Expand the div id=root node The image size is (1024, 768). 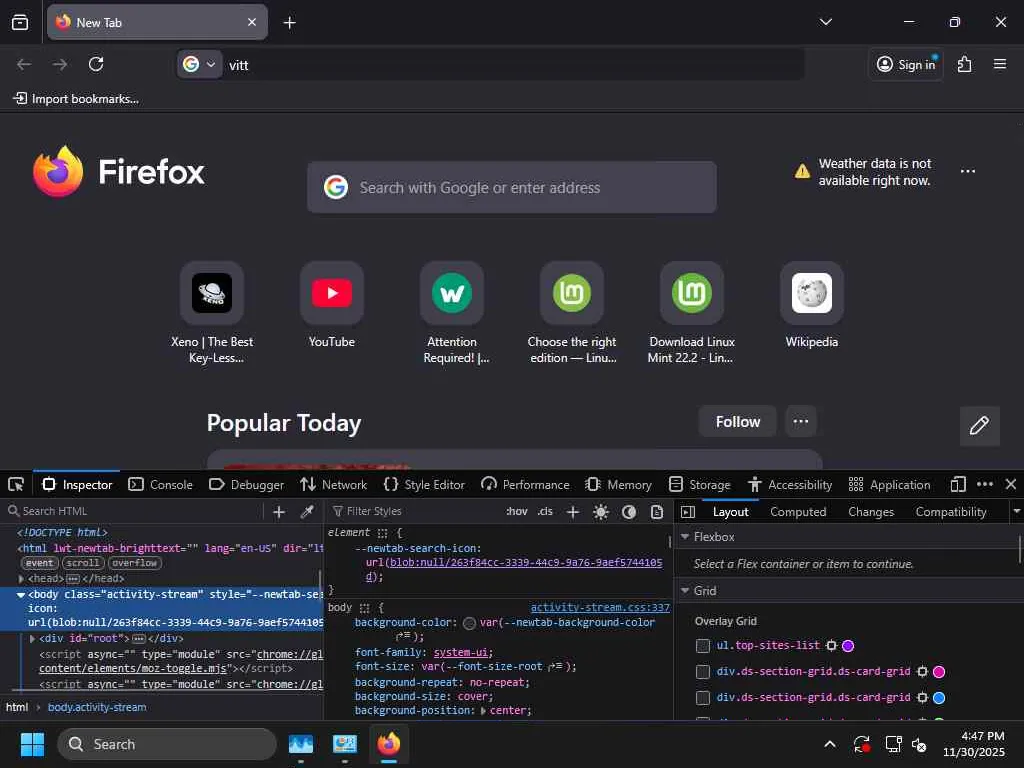tap(32, 639)
